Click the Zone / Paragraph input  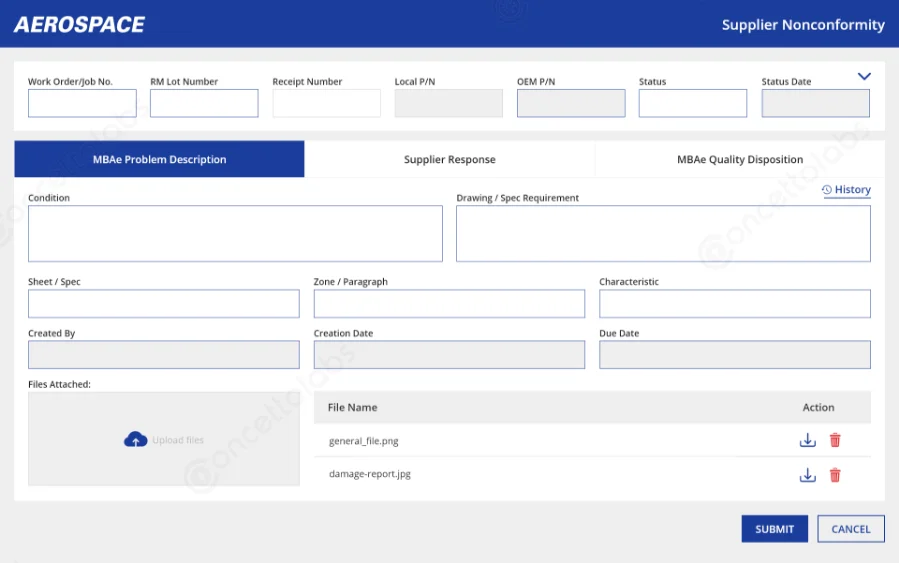pos(449,304)
